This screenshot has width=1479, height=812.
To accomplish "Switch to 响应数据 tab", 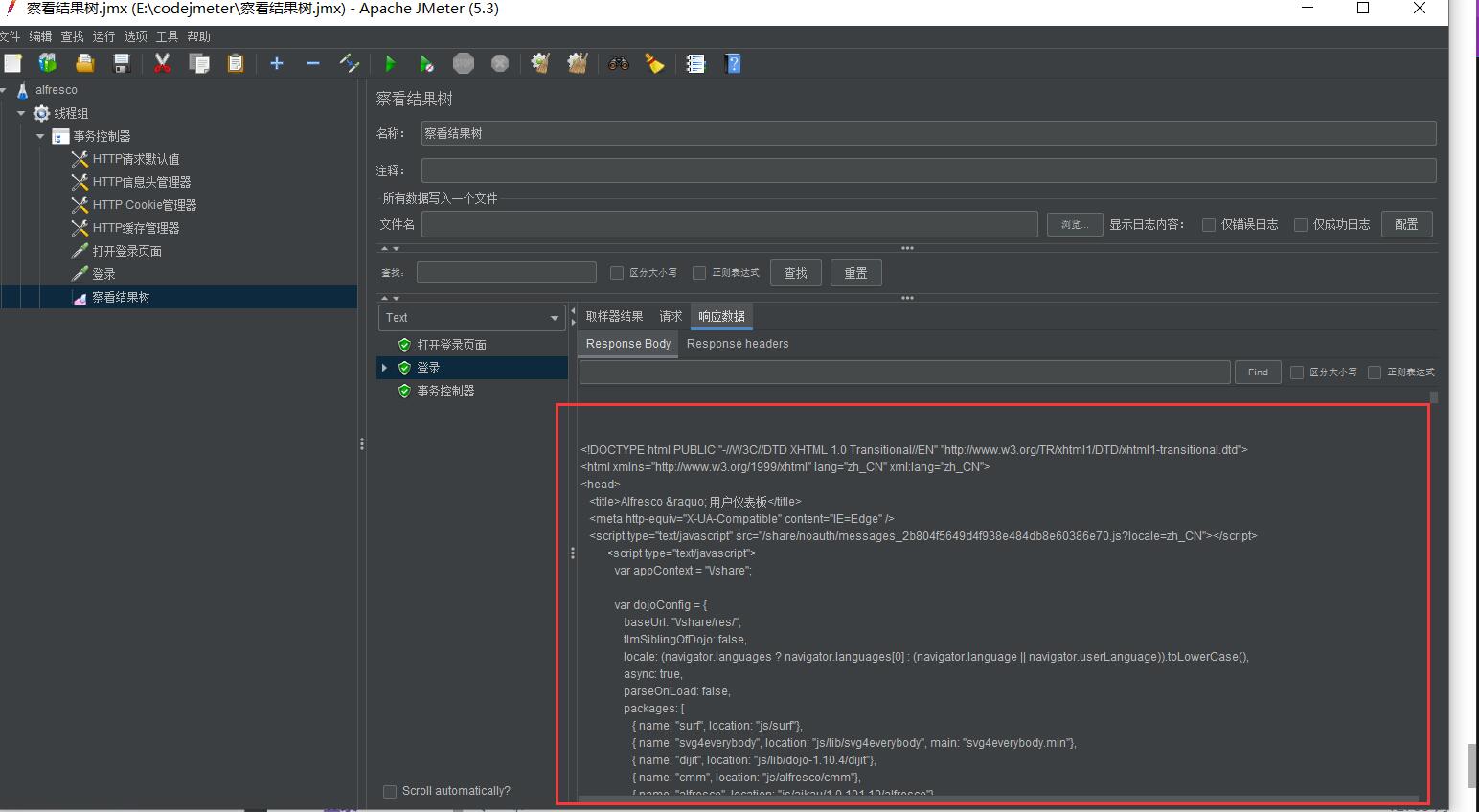I will click(x=721, y=317).
